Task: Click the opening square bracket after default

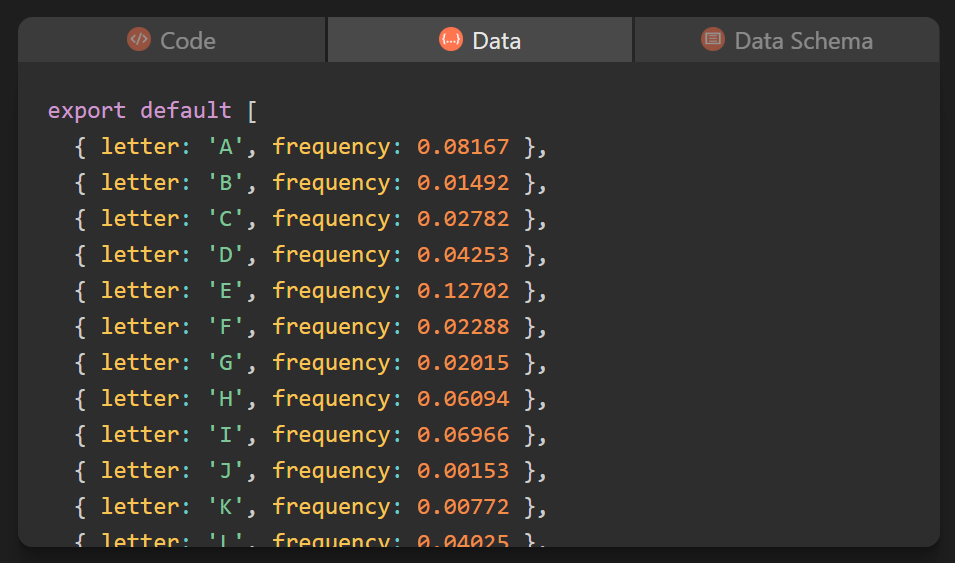Action: pos(252,112)
